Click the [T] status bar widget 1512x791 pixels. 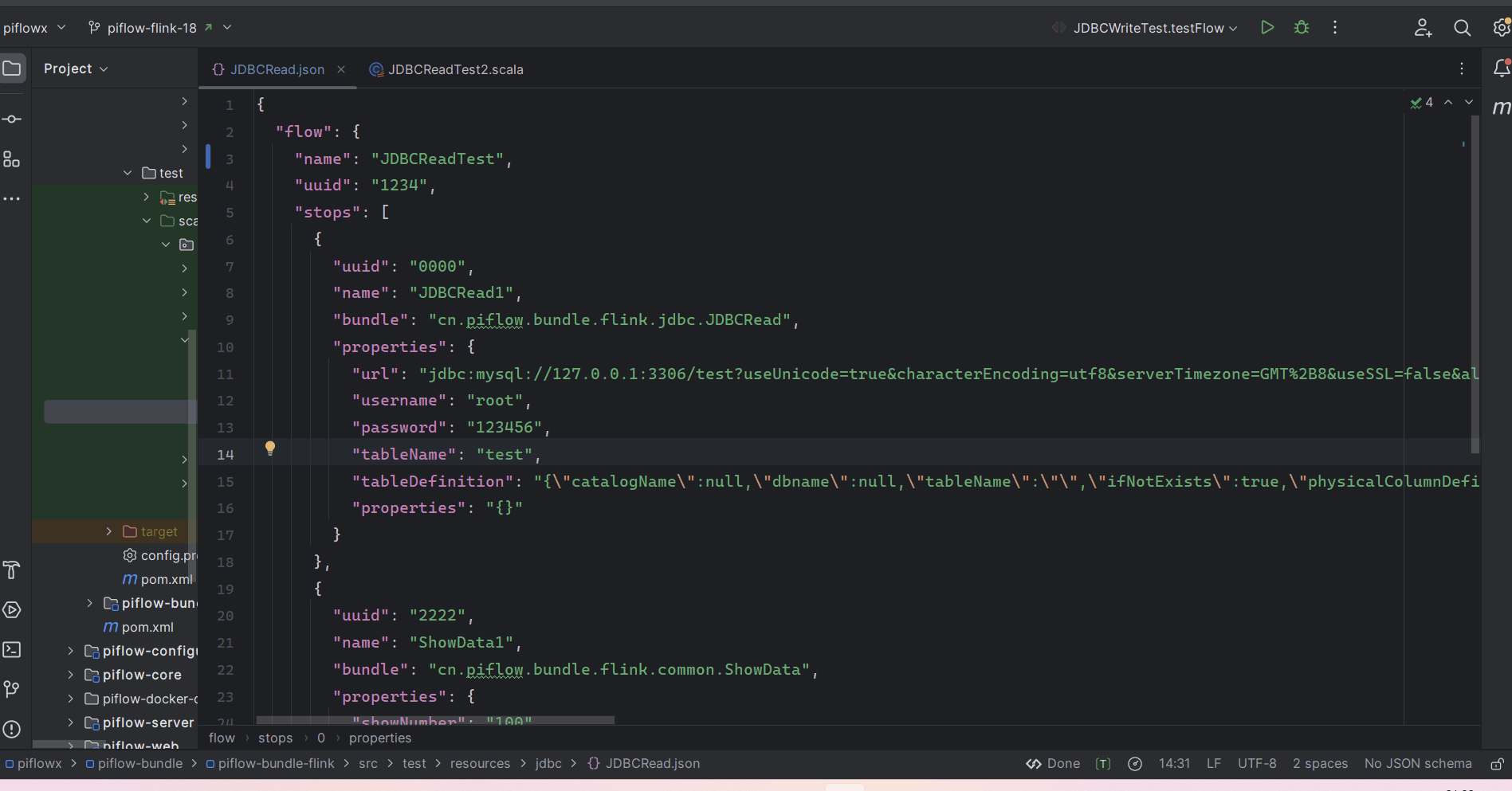1103,764
